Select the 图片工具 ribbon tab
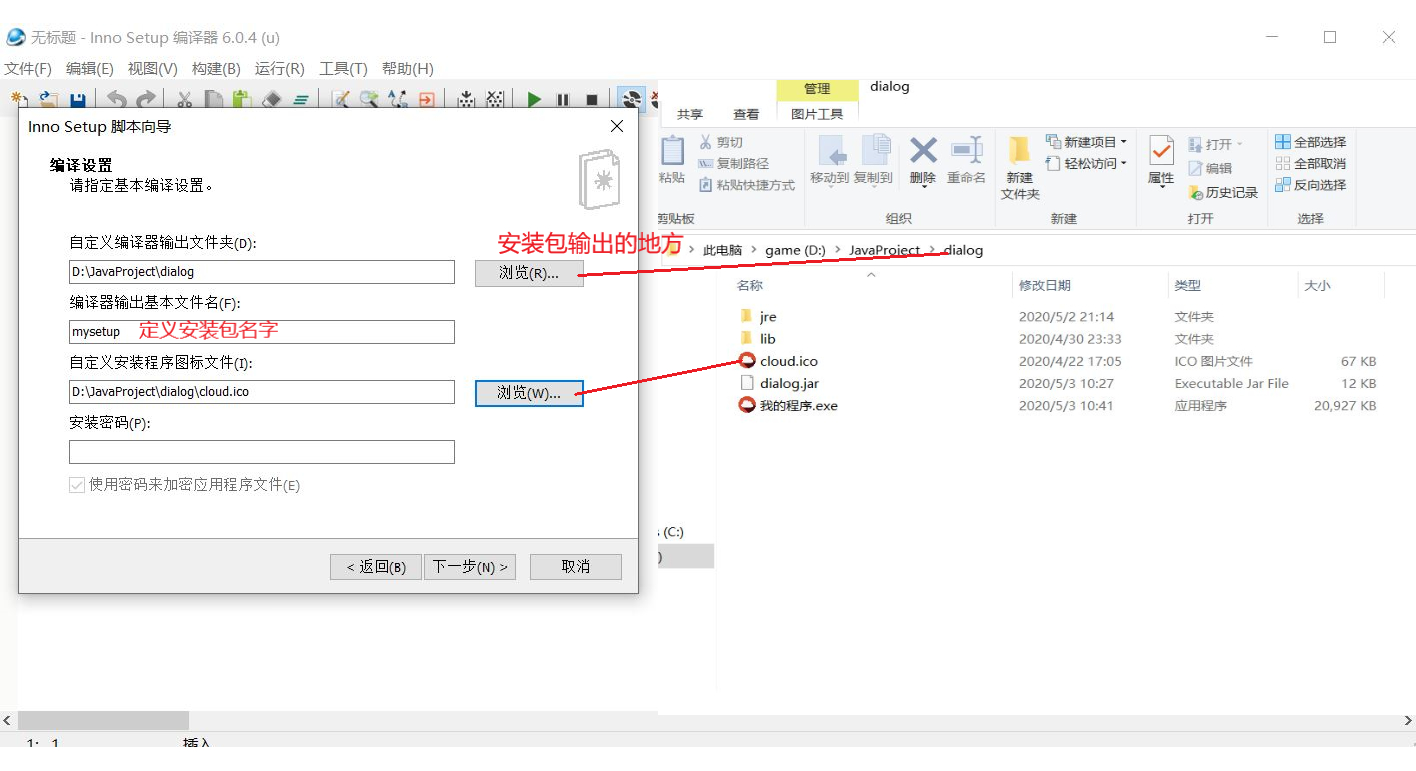This screenshot has height=771, width=1416. [817, 114]
